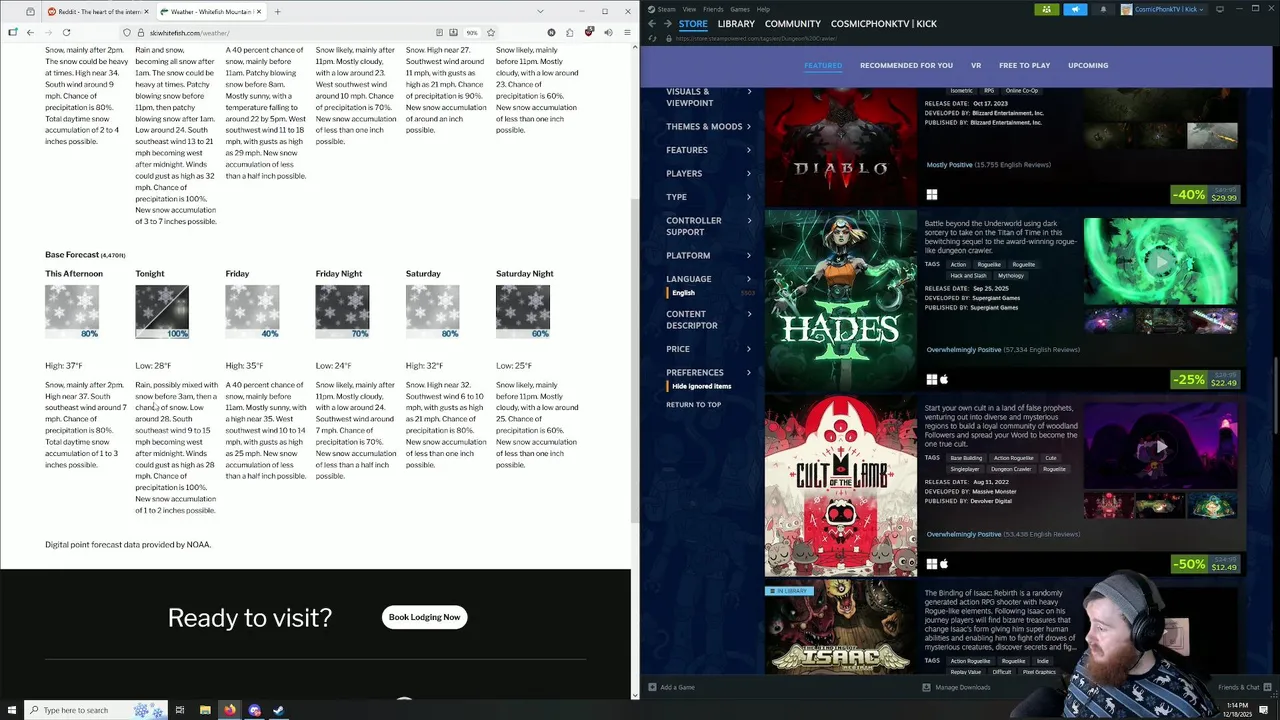Viewport: 1280px width, 720px height.
Task: Open the Steam menu in Steam menu bar
Action: tap(665, 9)
